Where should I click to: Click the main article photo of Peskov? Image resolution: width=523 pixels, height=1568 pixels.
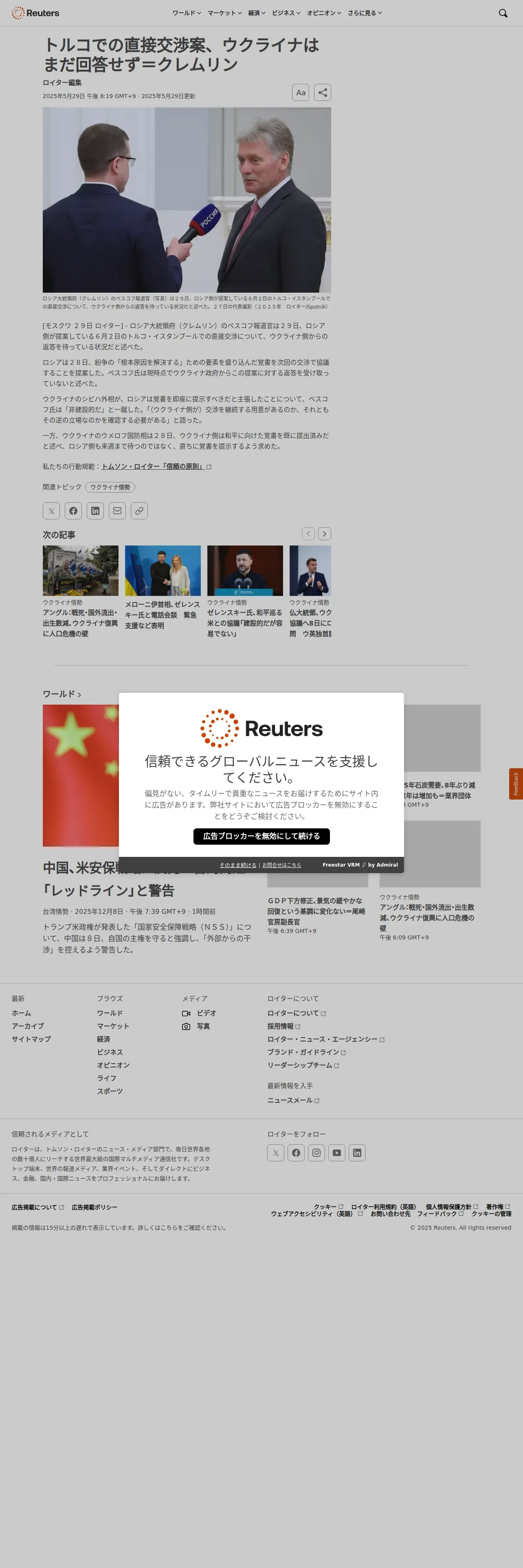(187, 200)
